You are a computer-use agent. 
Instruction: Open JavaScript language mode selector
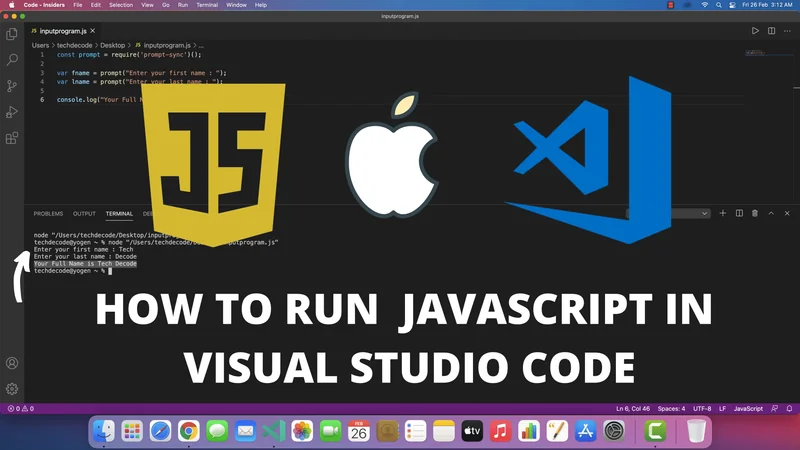[x=749, y=409]
